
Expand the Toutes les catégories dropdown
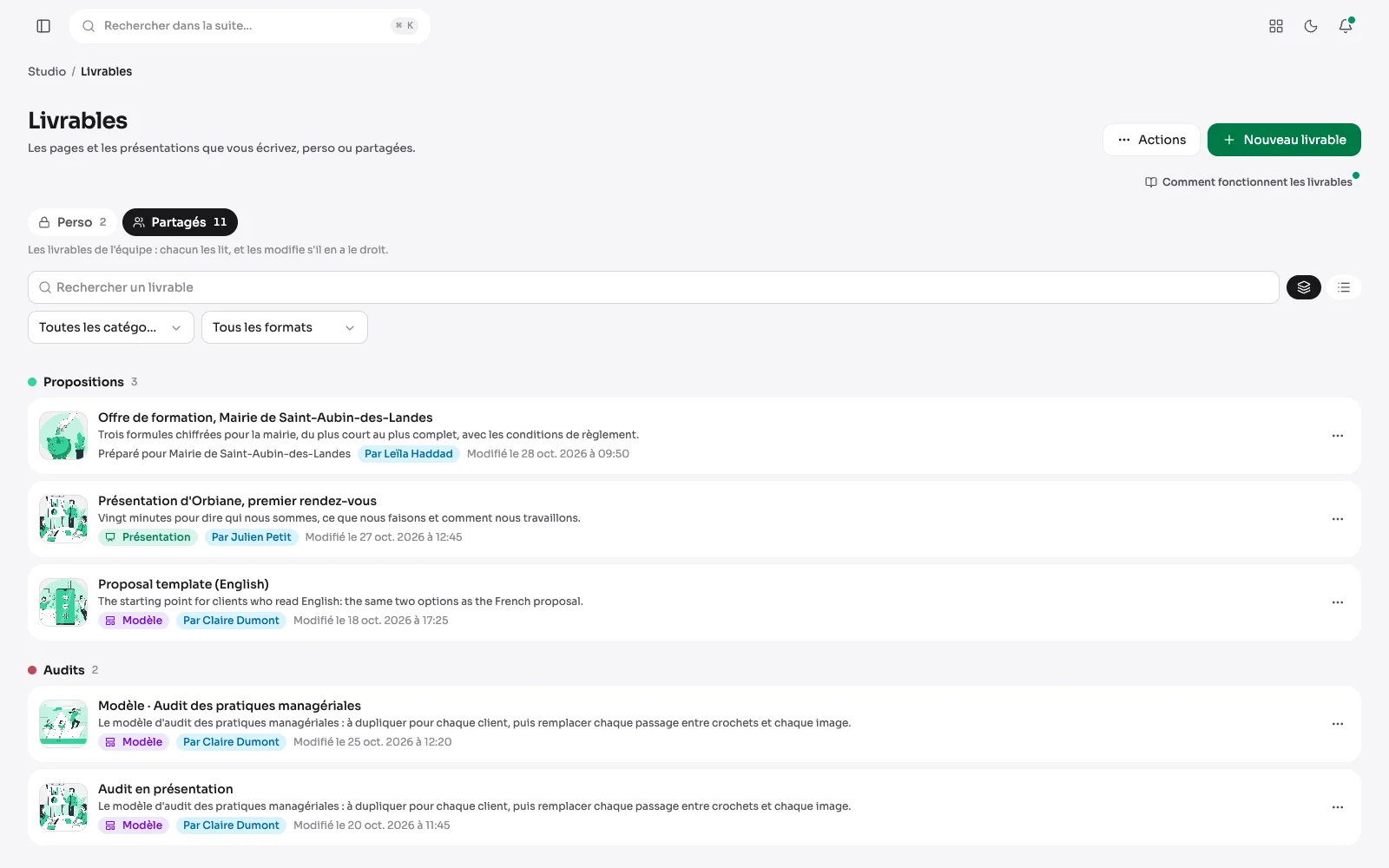pyautogui.click(x=111, y=327)
